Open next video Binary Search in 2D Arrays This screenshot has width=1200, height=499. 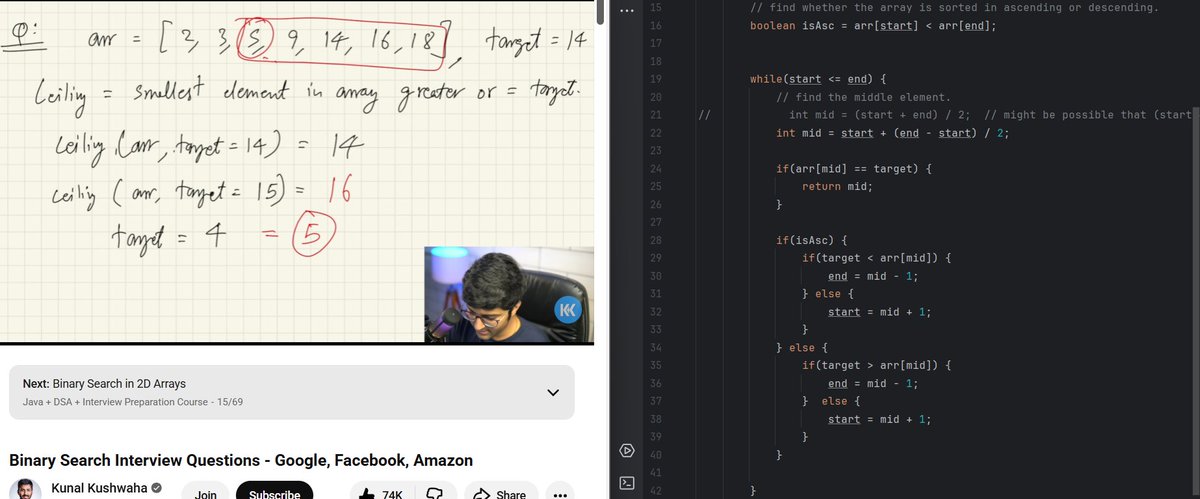[119, 384]
